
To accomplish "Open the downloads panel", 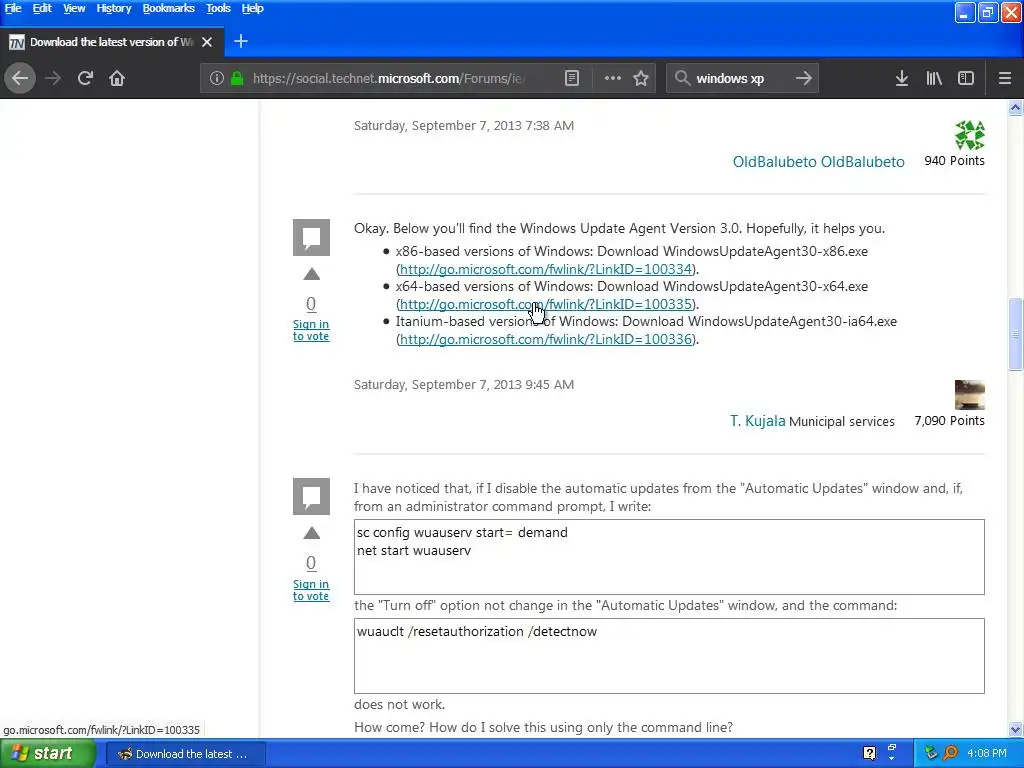I will pos(902,78).
